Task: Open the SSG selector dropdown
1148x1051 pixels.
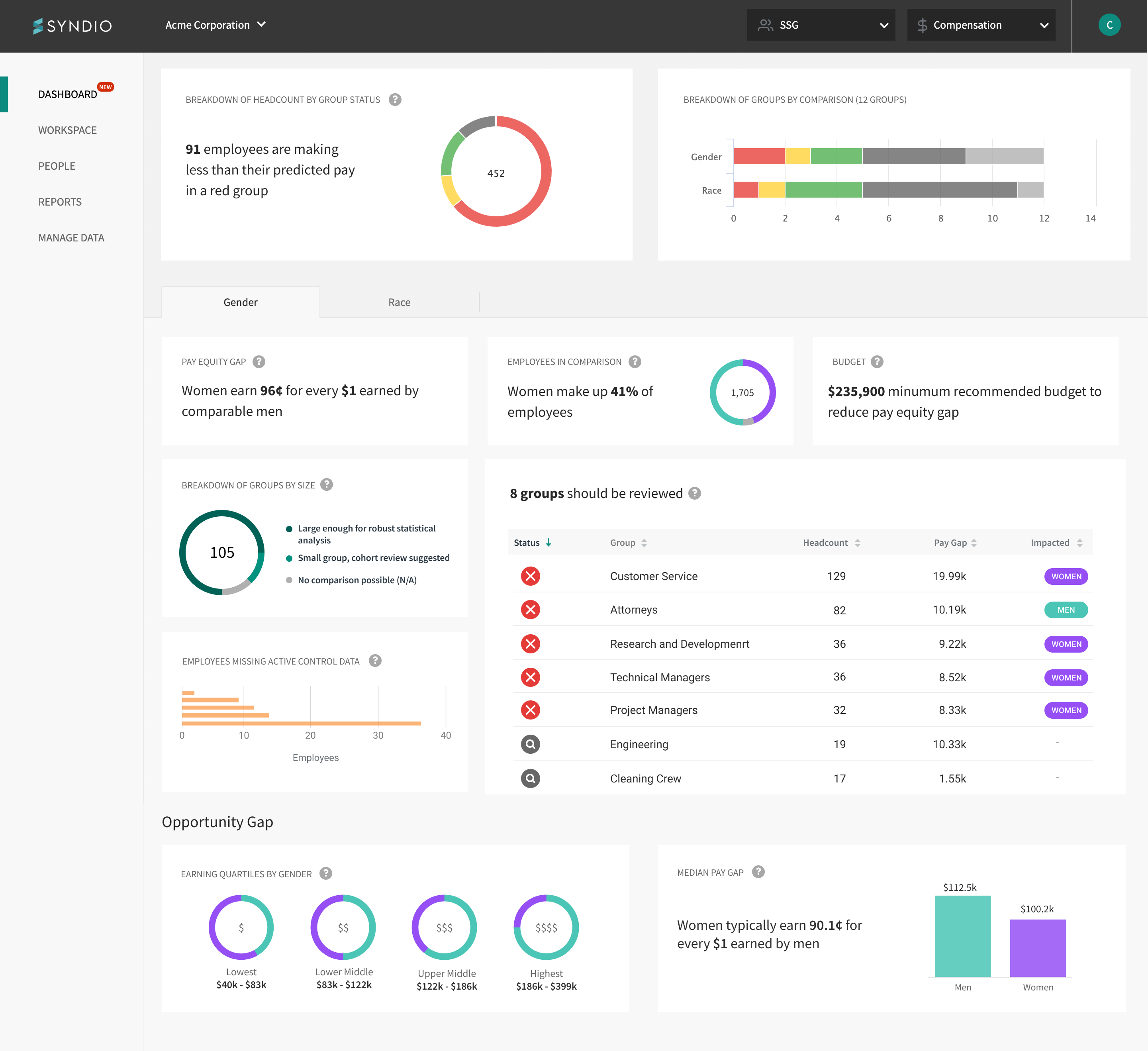Action: pyautogui.click(x=821, y=25)
